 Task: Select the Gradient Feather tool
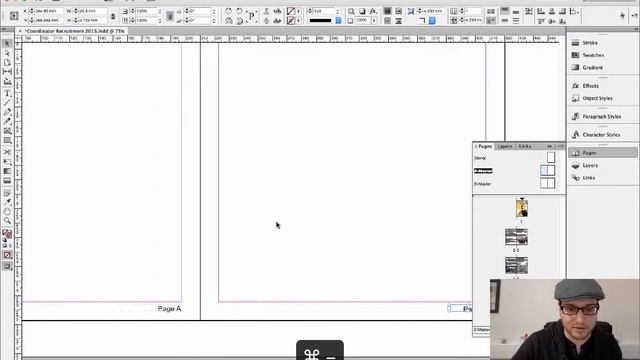7,181
